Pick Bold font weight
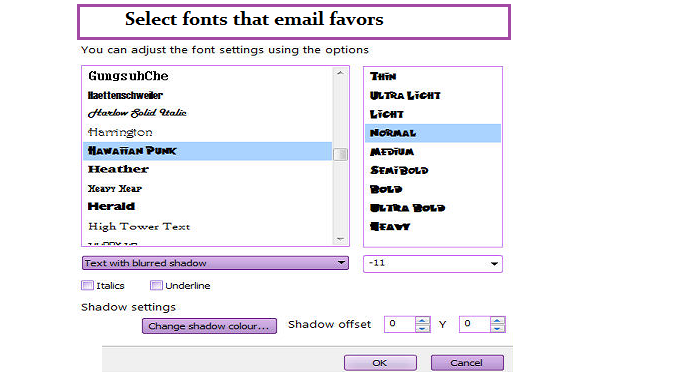This screenshot has height=375, width=691. tap(433, 189)
